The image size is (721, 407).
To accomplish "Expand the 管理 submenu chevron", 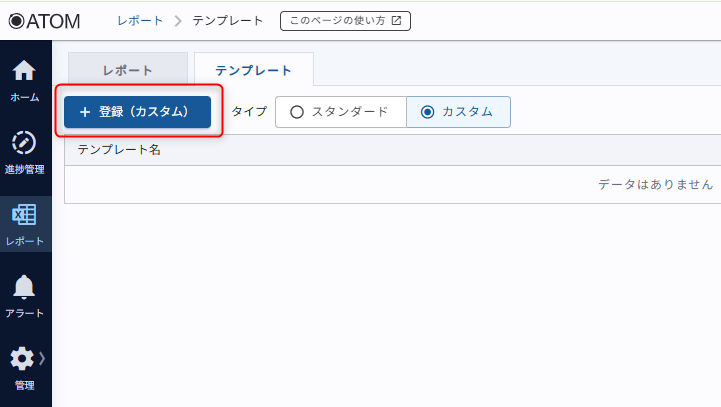I will 42,357.
